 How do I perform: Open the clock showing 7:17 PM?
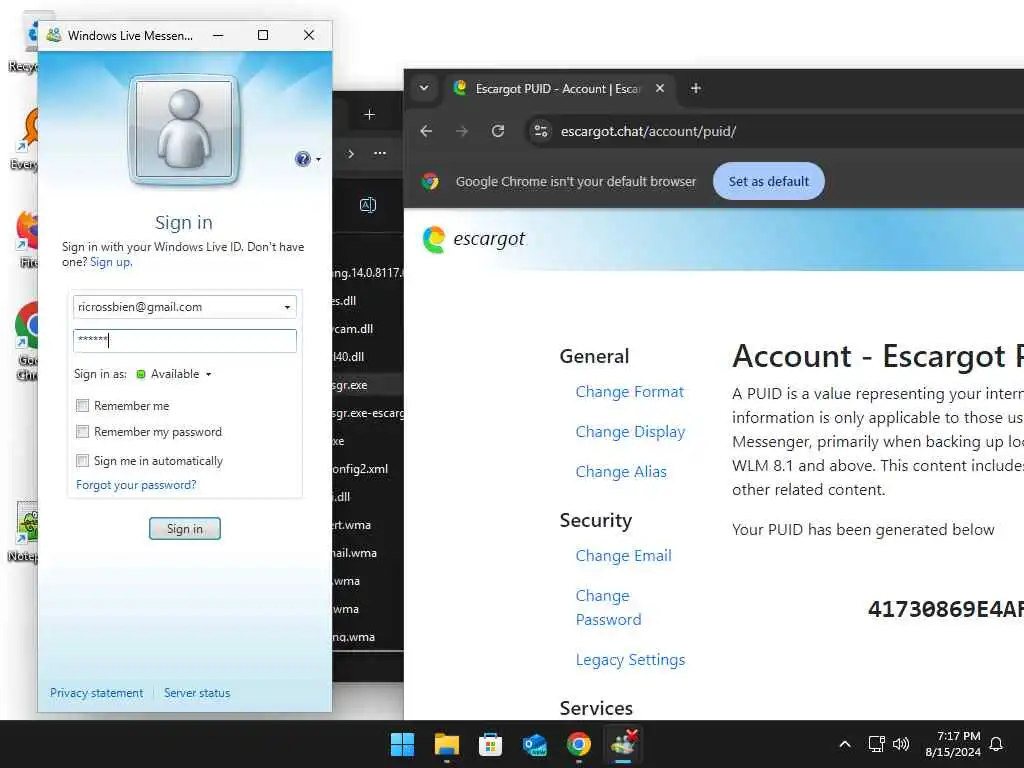tap(953, 744)
